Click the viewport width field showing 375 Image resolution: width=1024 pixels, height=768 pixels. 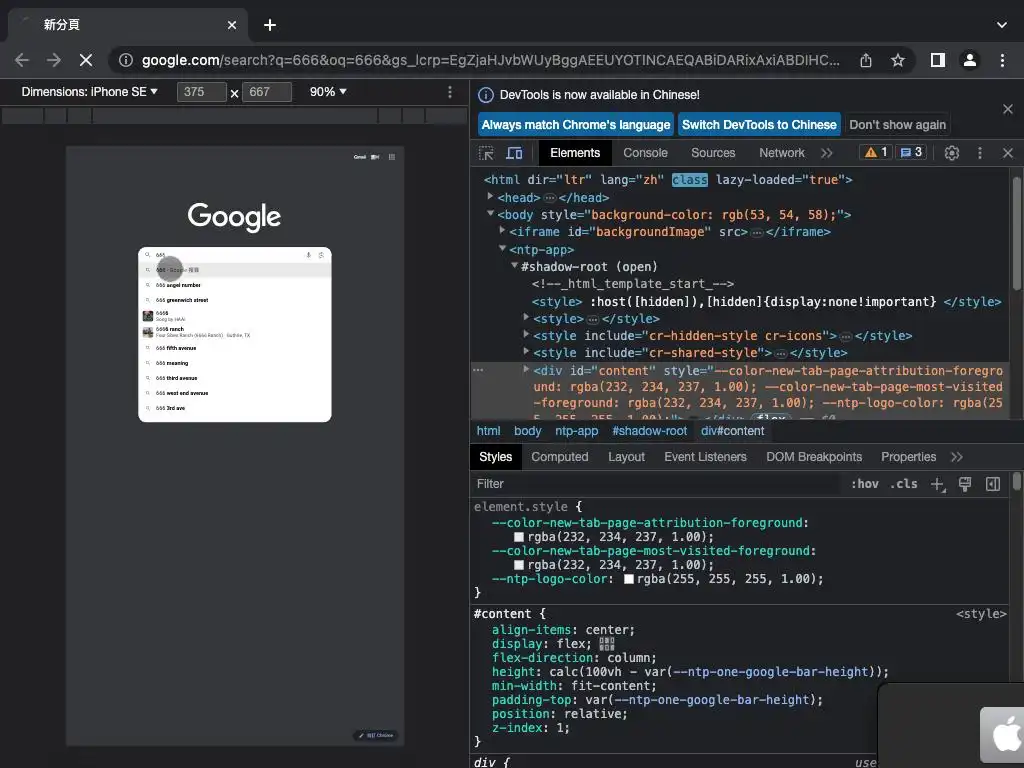(201, 92)
